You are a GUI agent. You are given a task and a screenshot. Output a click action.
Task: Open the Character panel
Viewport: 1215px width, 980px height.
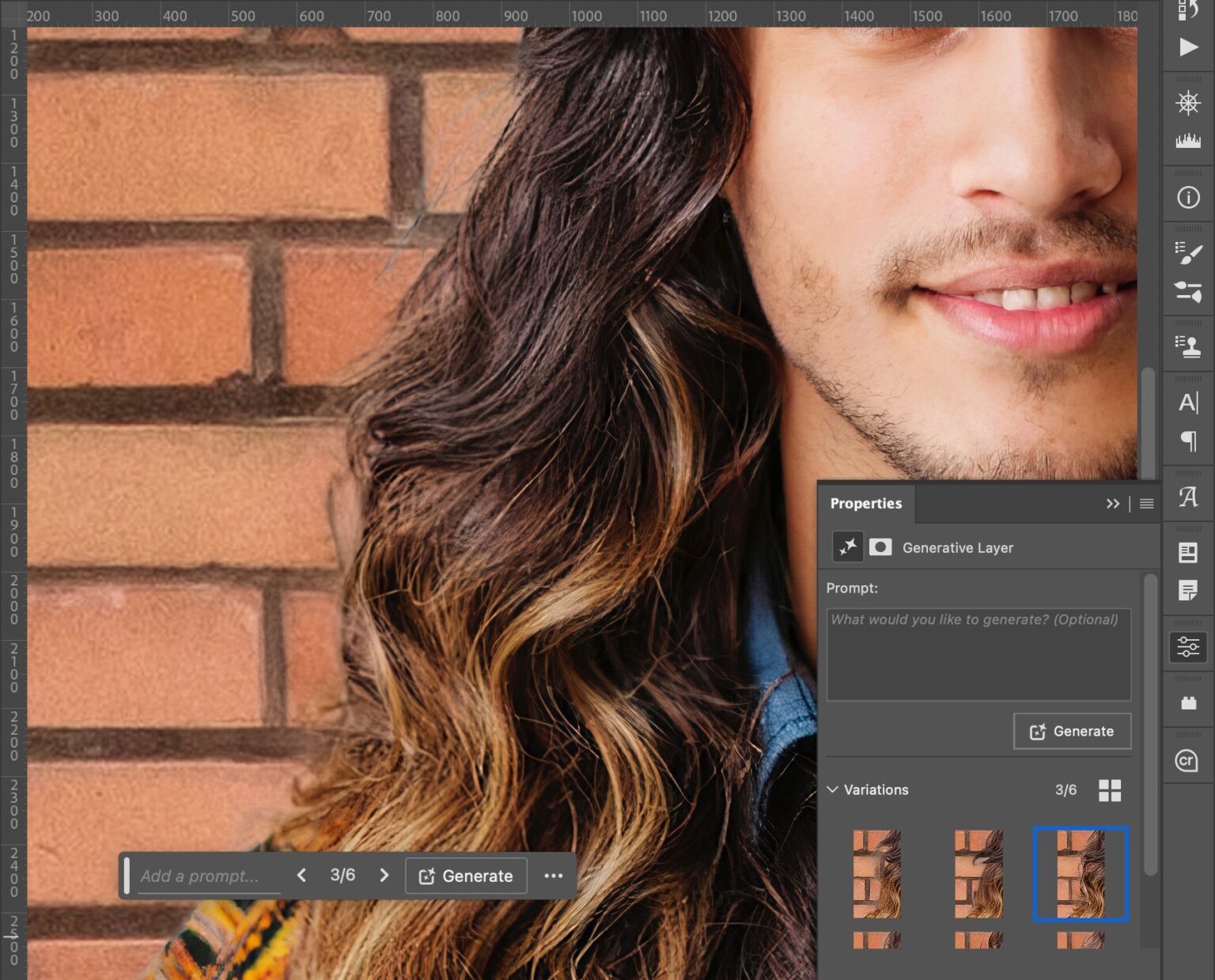1187,402
